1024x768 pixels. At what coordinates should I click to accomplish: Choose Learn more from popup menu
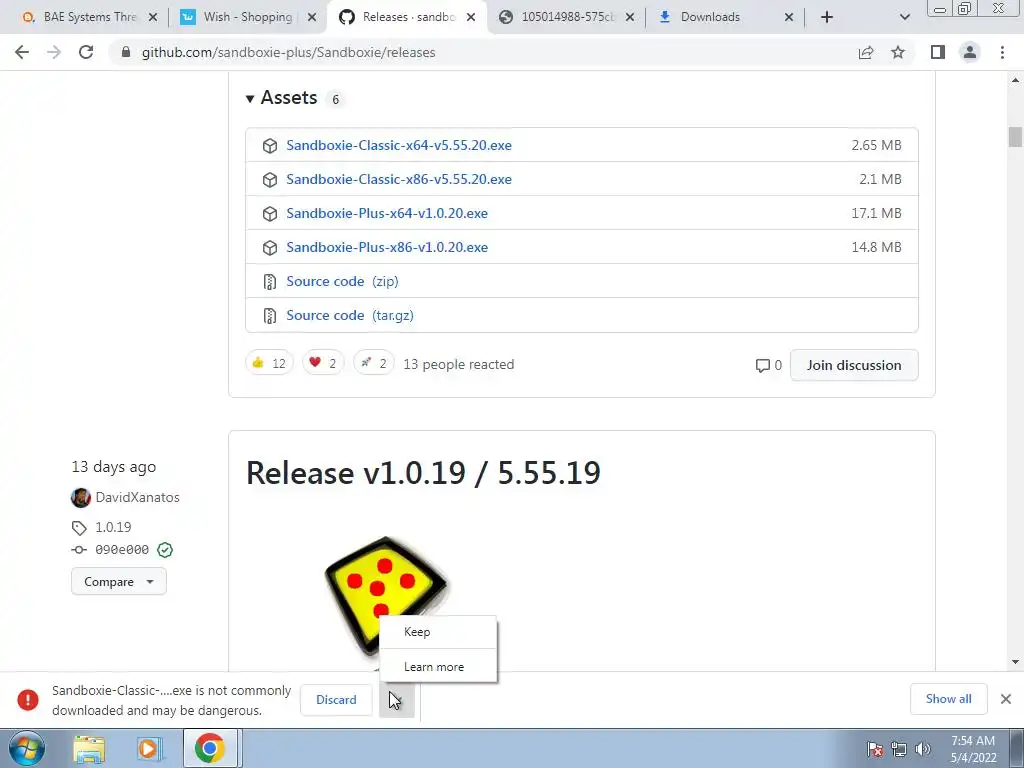(x=438, y=667)
